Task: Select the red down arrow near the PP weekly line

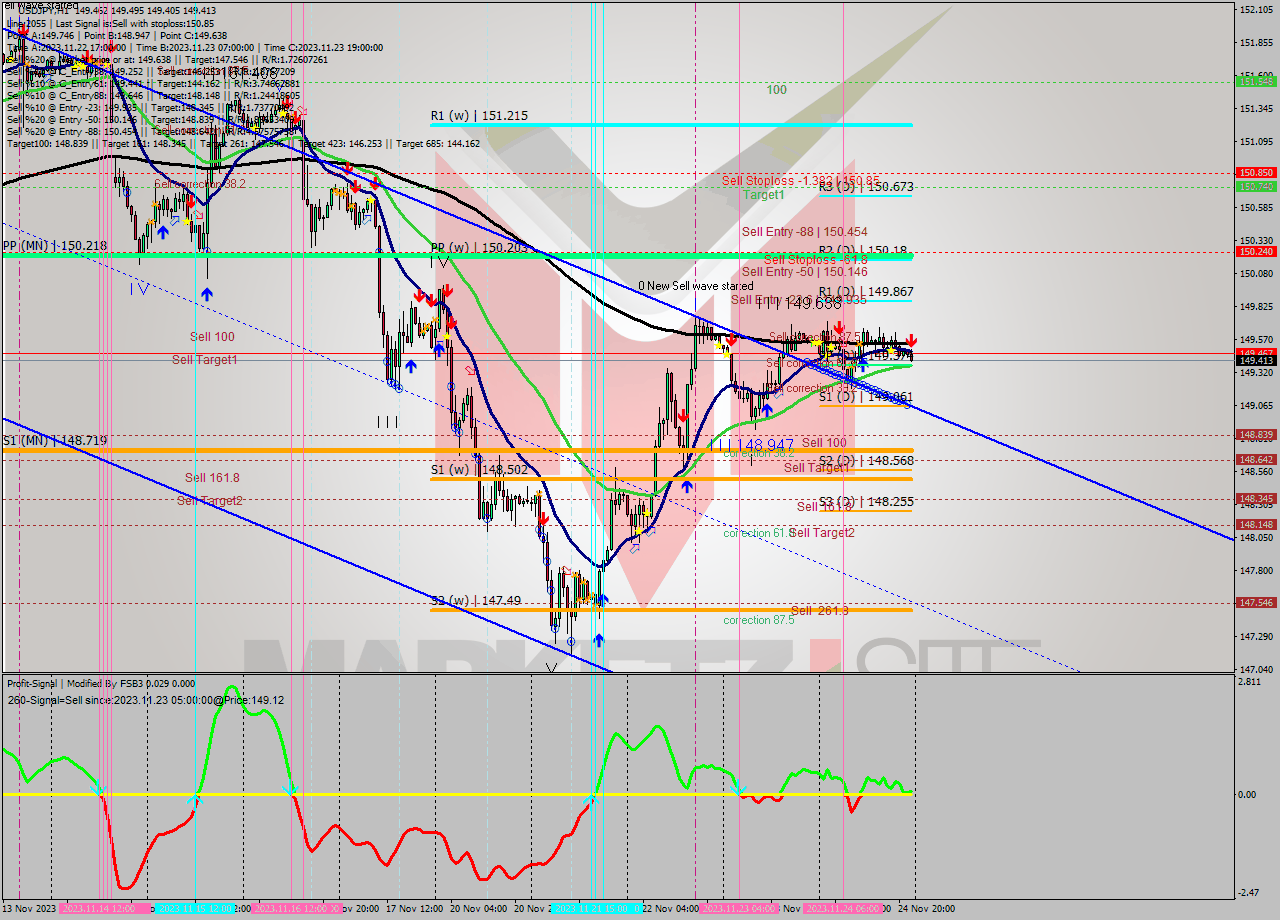Action: click(x=447, y=293)
